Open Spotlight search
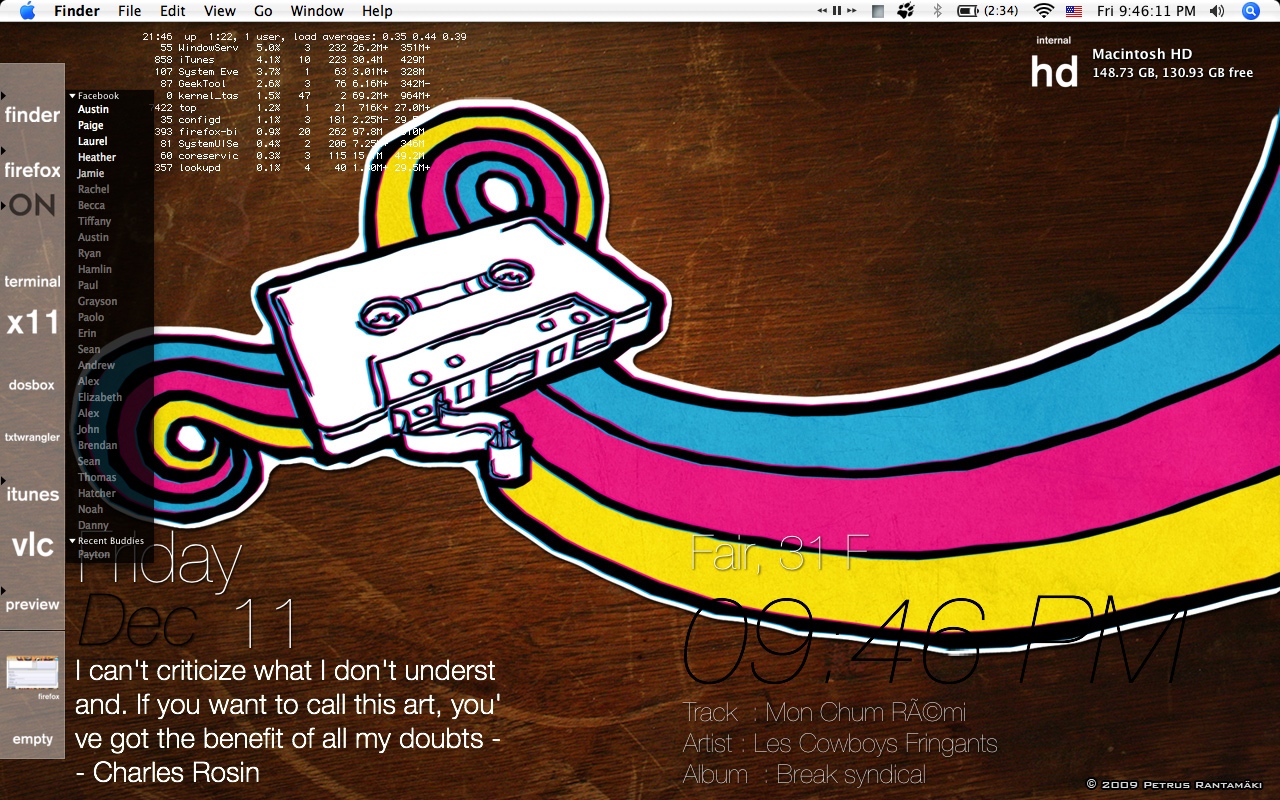 (x=1251, y=11)
